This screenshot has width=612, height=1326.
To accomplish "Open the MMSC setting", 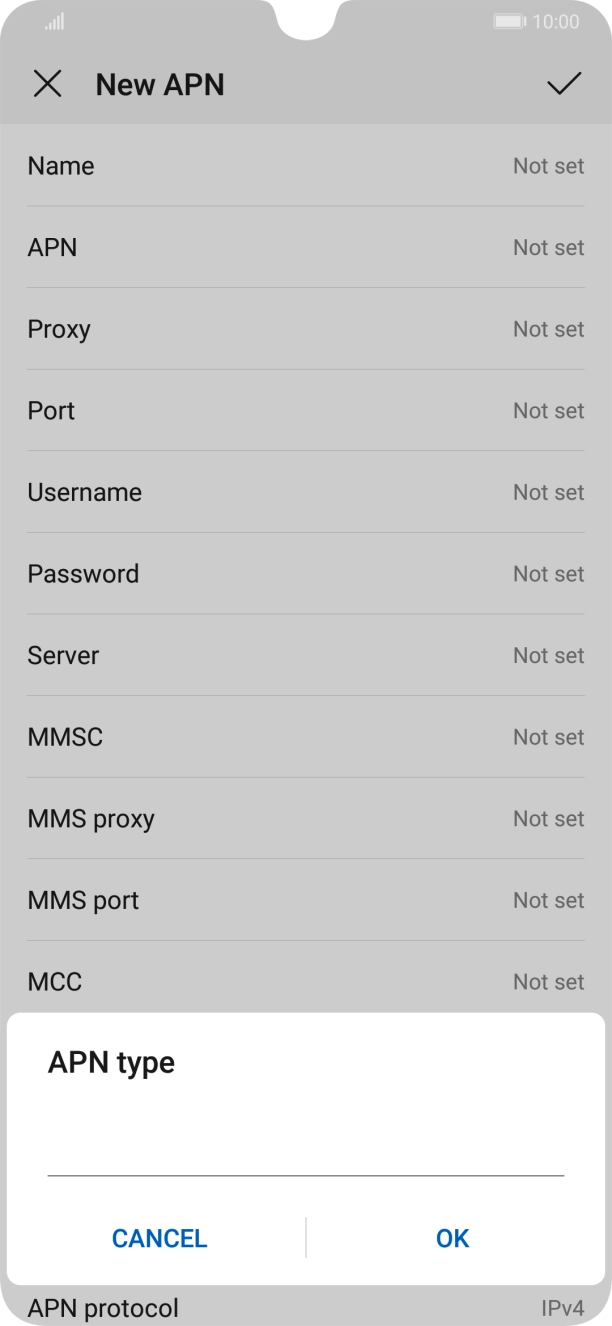I will pos(306,737).
